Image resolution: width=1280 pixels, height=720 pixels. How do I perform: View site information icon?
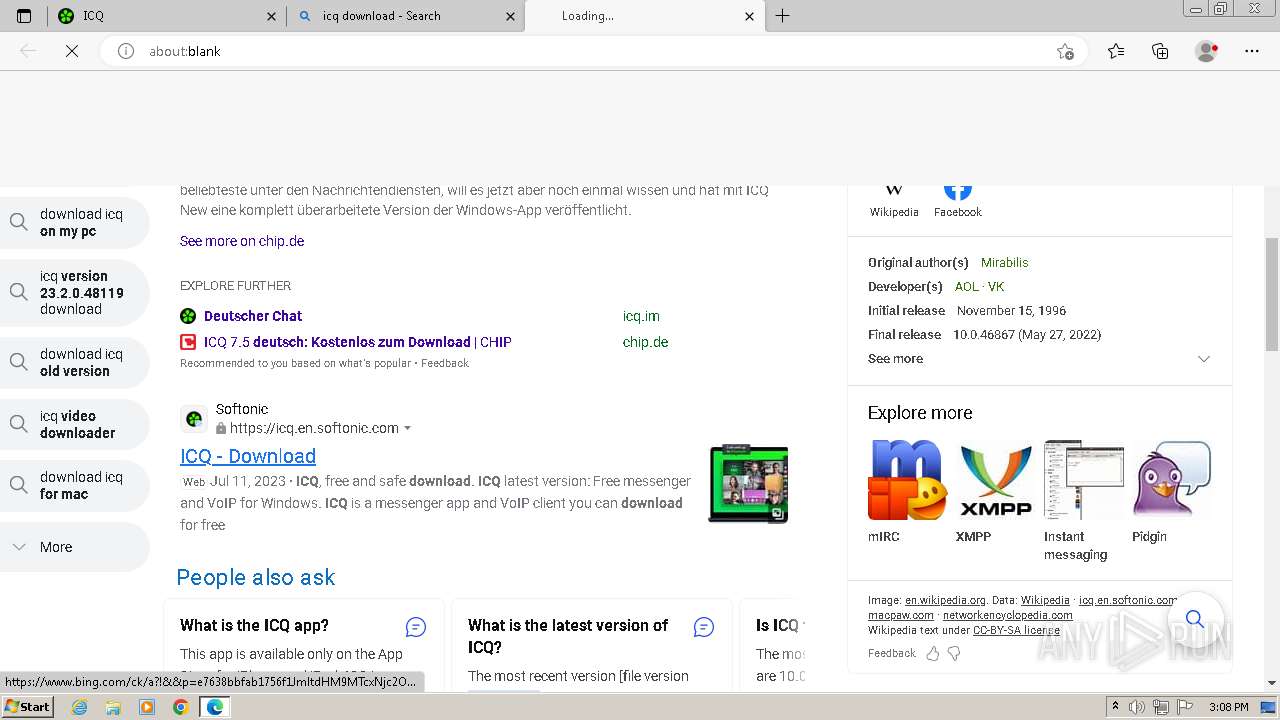pos(126,51)
